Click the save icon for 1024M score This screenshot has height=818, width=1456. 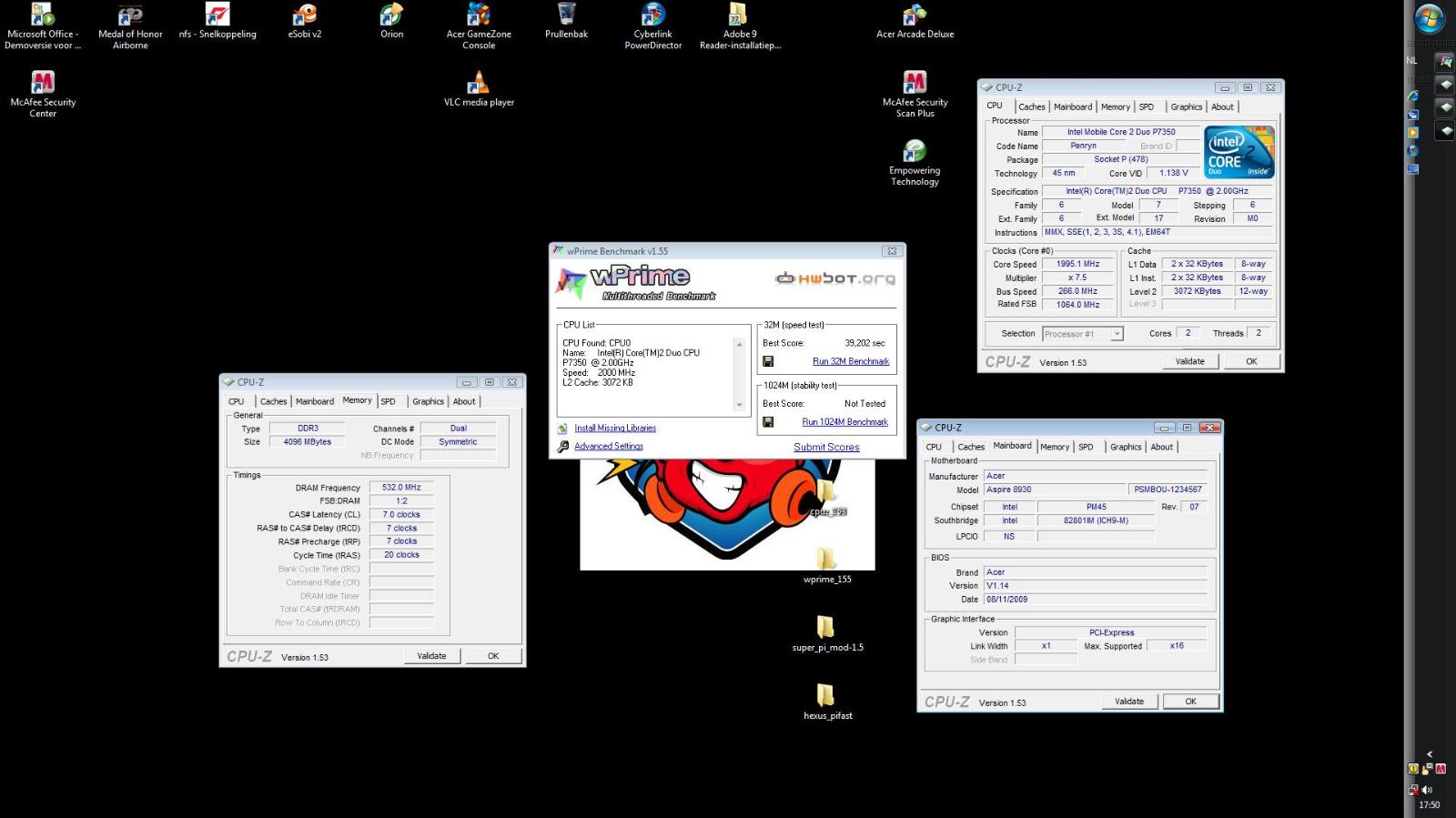(768, 422)
